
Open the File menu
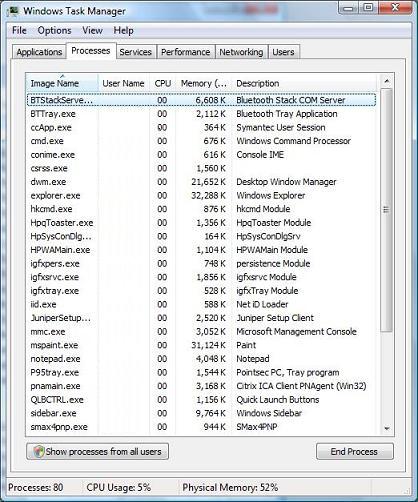point(19,30)
